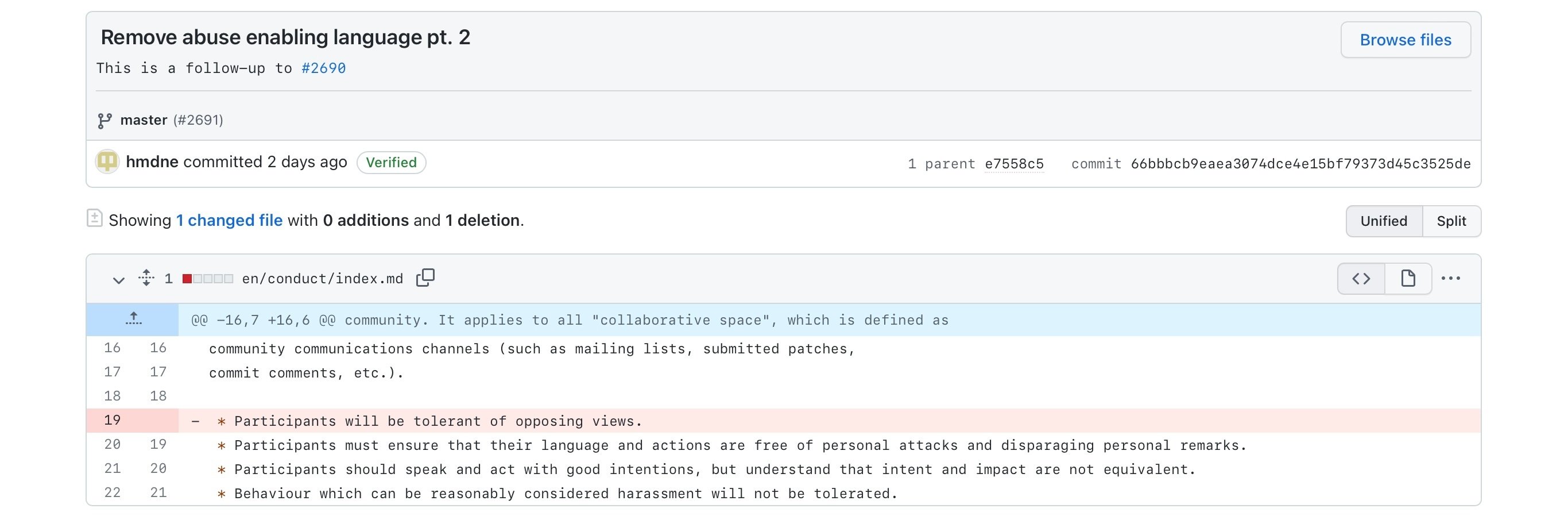This screenshot has width=1568, height=516.
Task: Switch to Split diff view
Action: 1451,221
